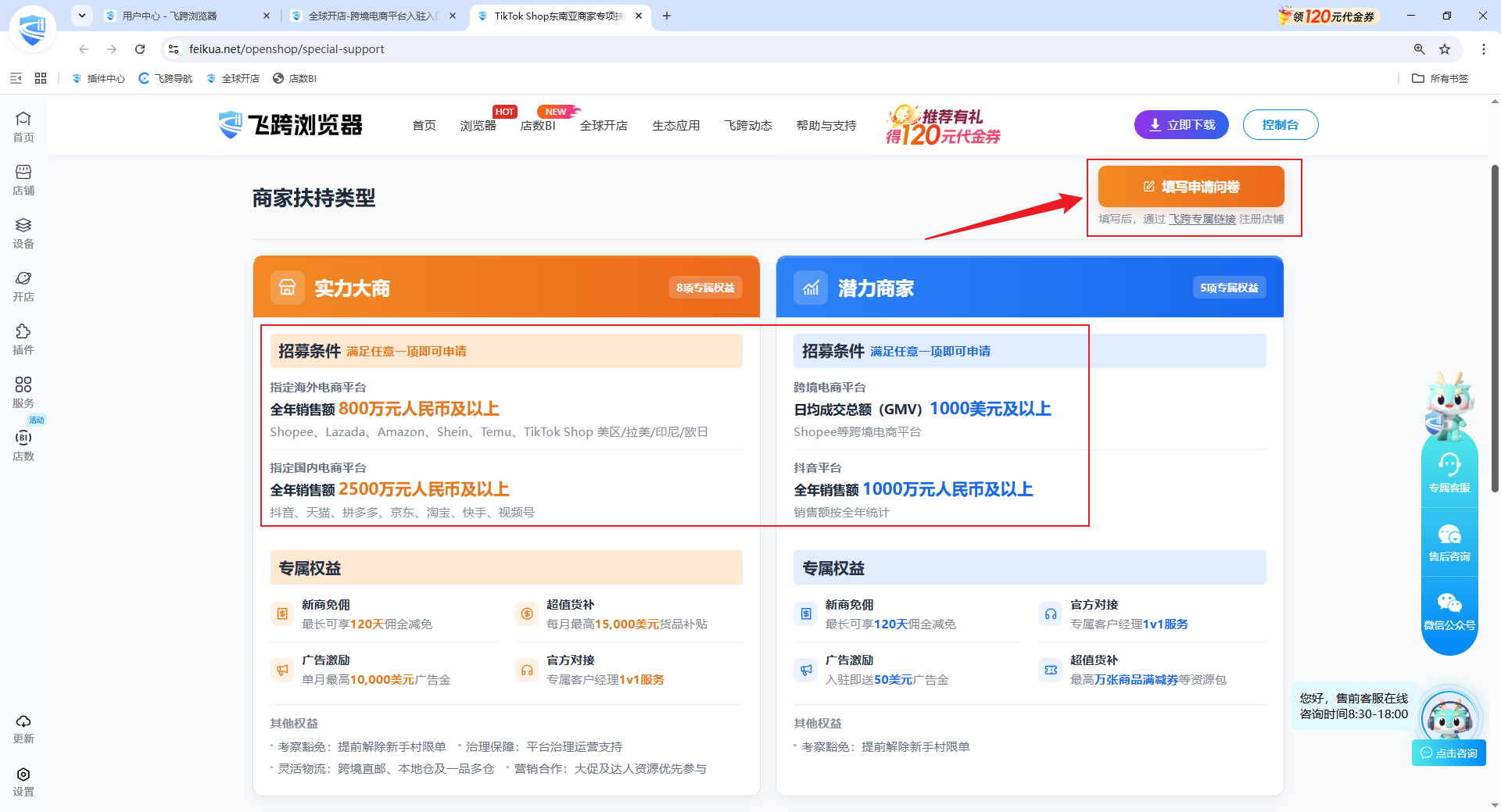This screenshot has width=1501, height=812.
Task: Expand the tab search dropdown chevron
Action: click(82, 16)
